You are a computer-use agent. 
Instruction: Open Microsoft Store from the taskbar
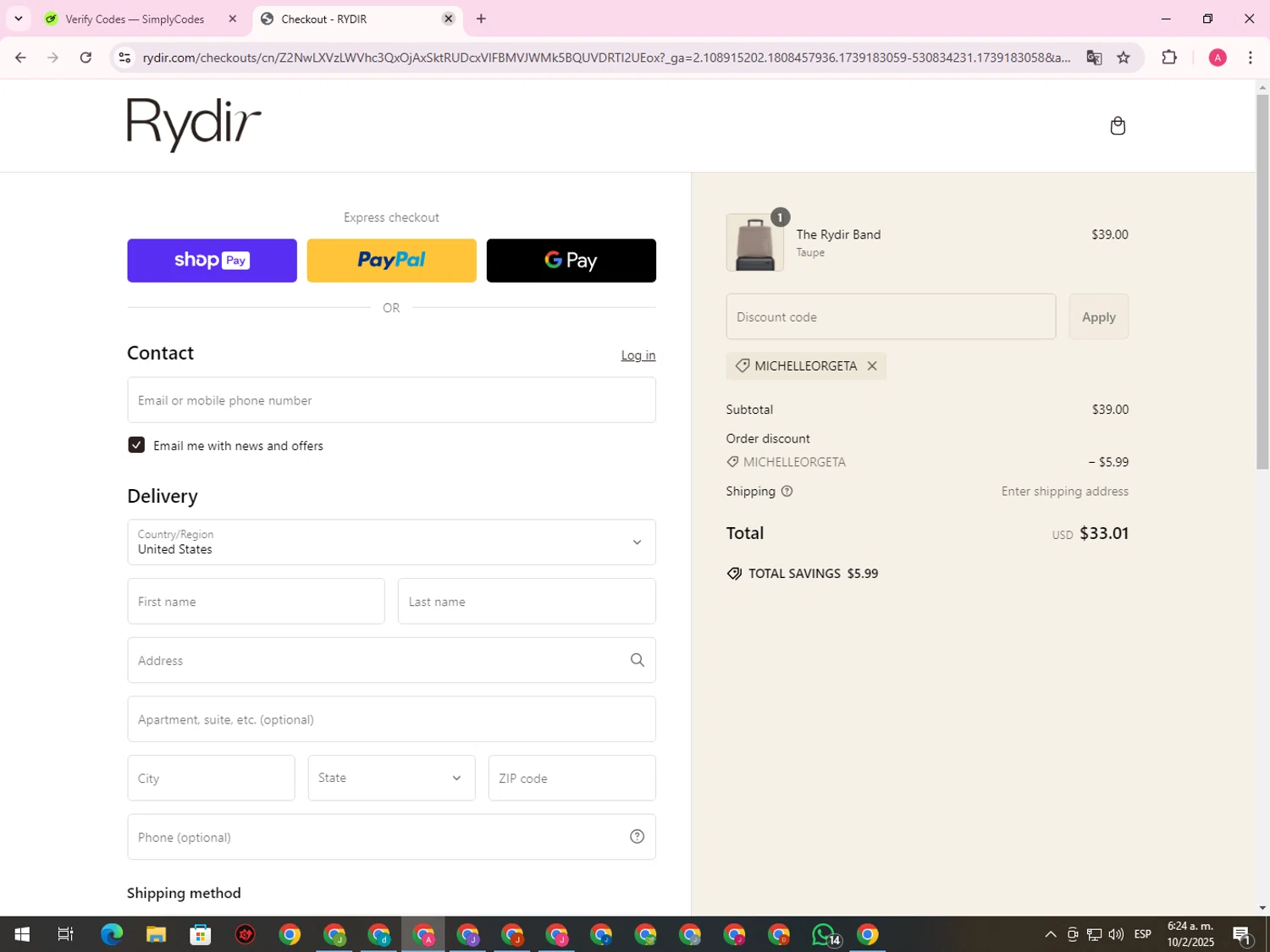click(x=201, y=934)
